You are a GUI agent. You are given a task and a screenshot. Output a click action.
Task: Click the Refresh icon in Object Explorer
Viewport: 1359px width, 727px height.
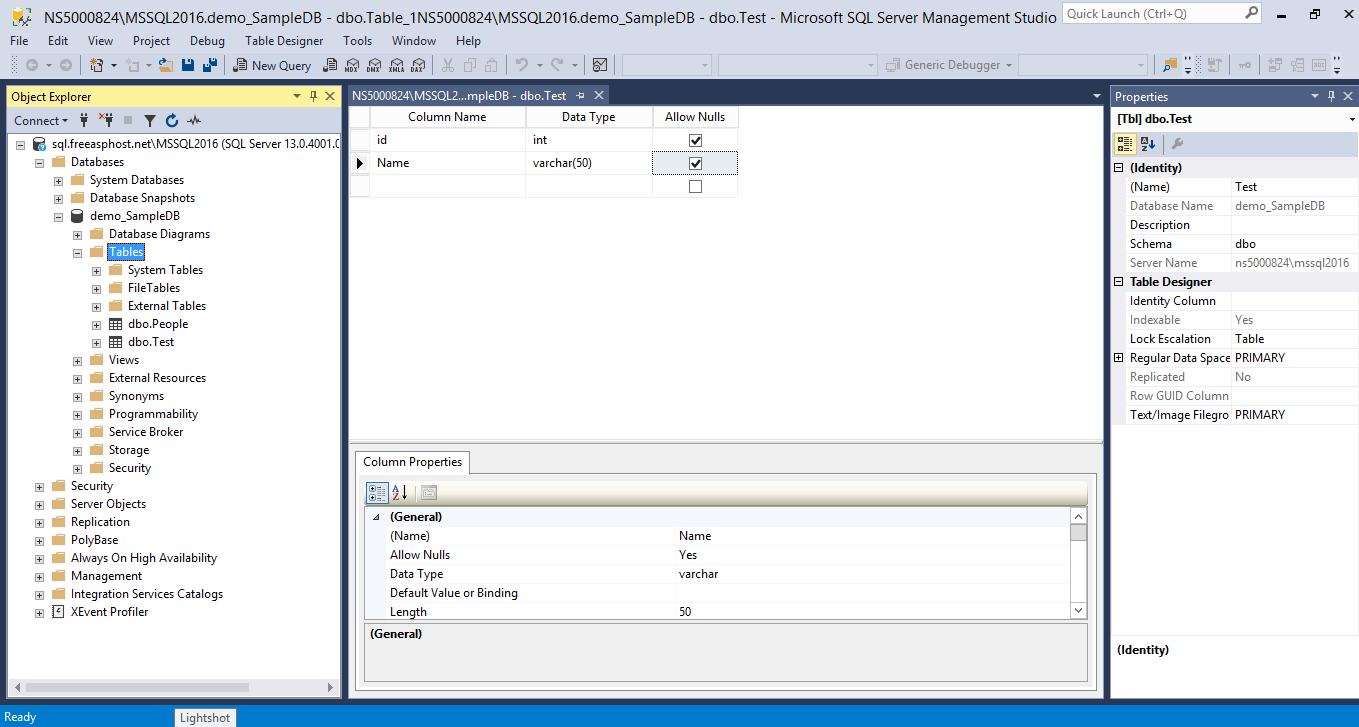pos(171,120)
